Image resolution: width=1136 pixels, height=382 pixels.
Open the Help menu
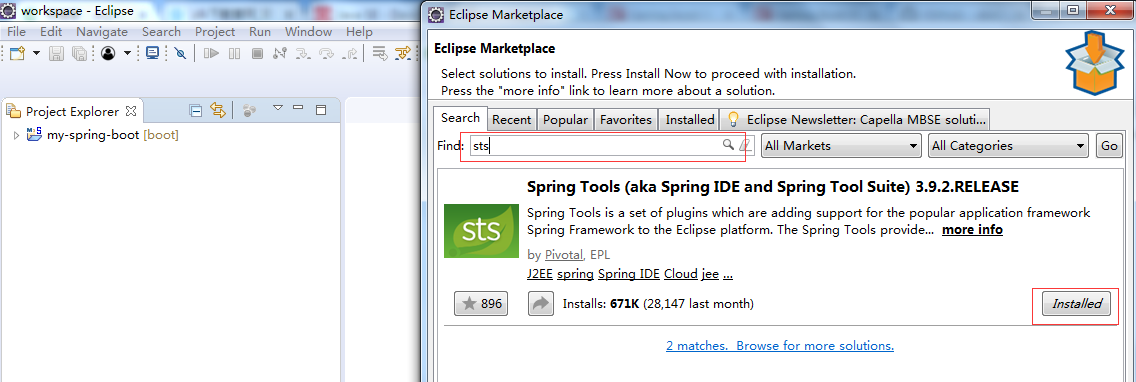359,32
